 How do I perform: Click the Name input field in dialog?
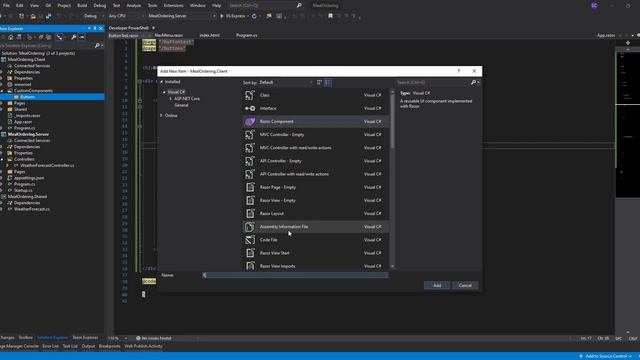295,275
